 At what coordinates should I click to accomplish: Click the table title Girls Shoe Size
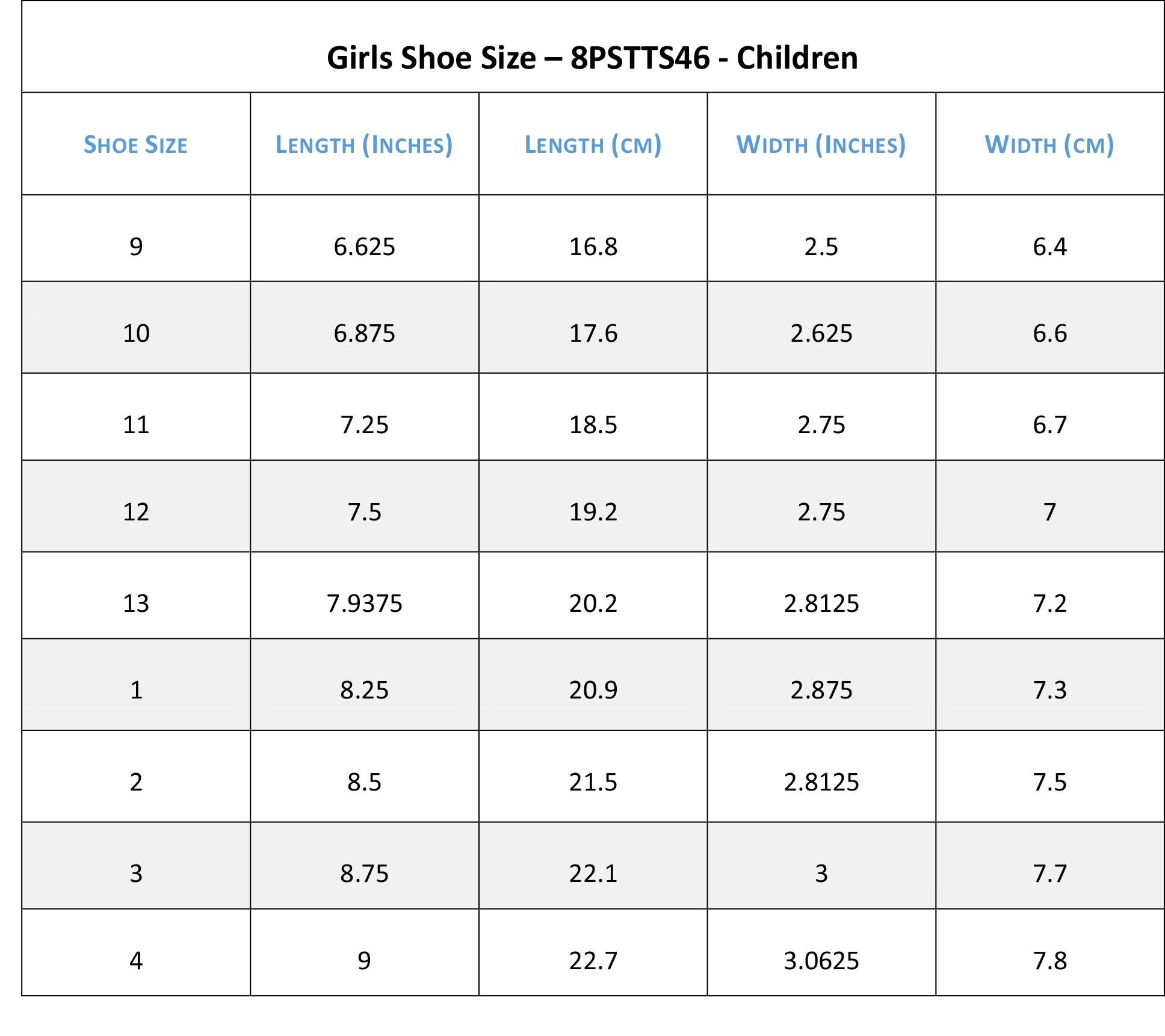[x=592, y=58]
